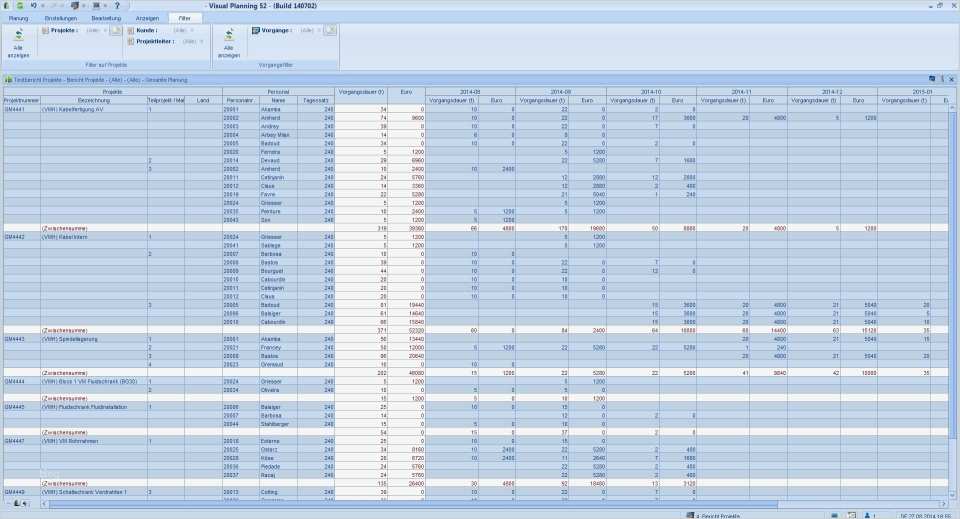This screenshot has width=960, height=519.
Task: Click the undo icon in quick access toolbar
Action: pyautogui.click(x=34, y=6)
